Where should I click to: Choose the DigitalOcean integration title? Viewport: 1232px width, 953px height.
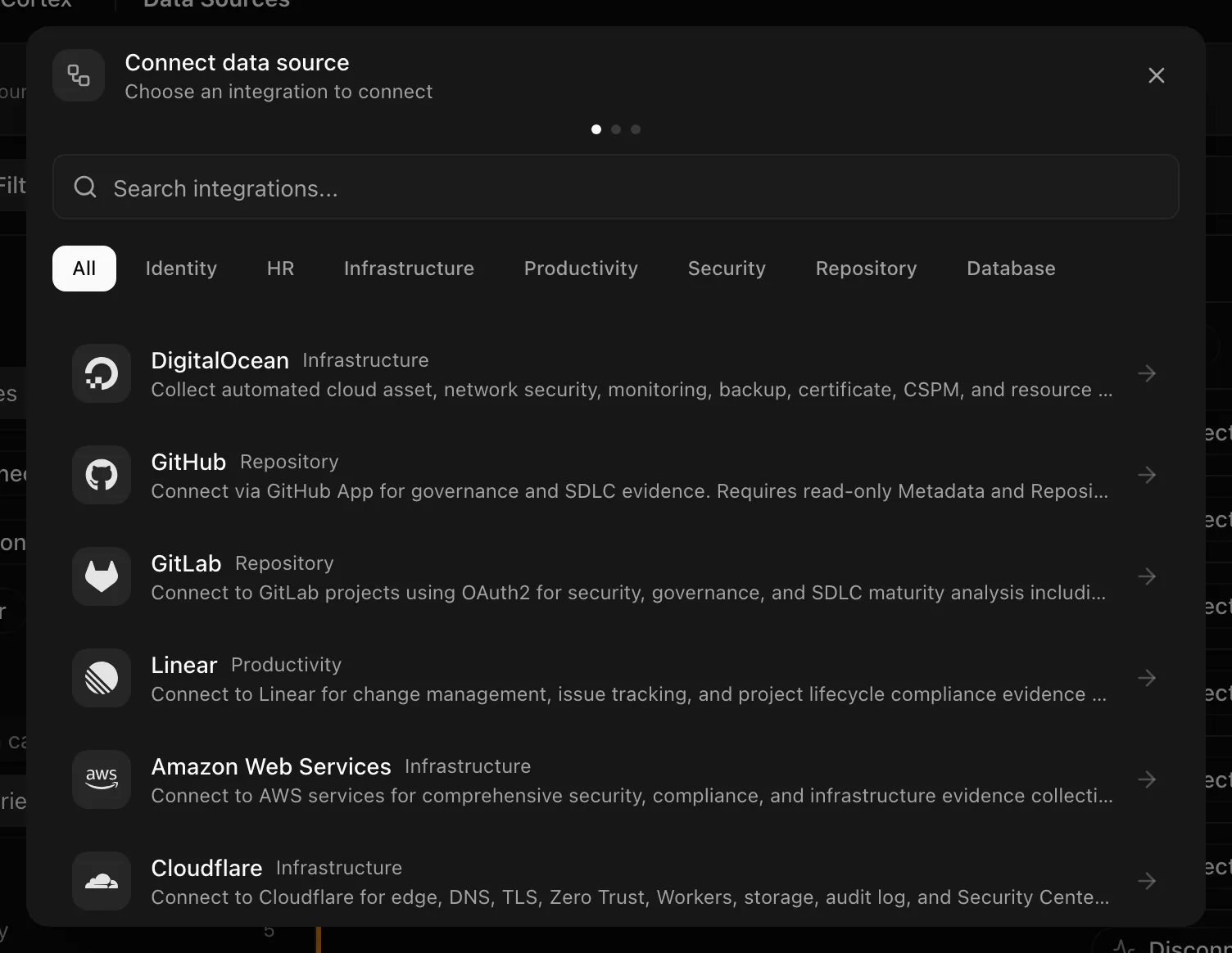[220, 360]
